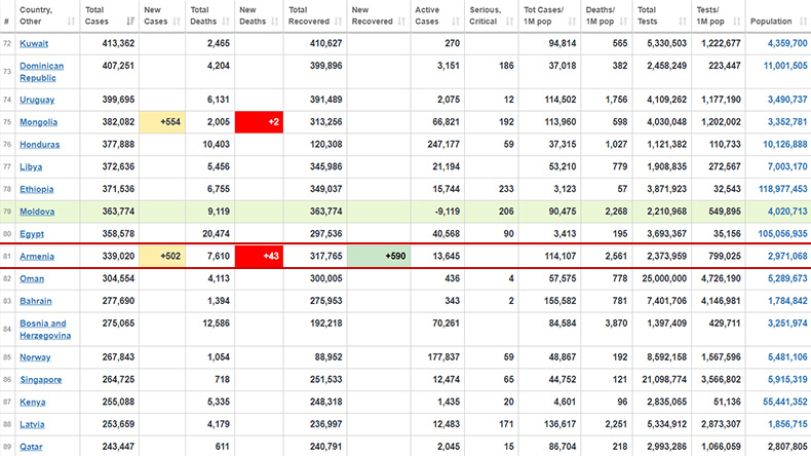
Task: Open the Kenya country link
Action: tap(32, 402)
